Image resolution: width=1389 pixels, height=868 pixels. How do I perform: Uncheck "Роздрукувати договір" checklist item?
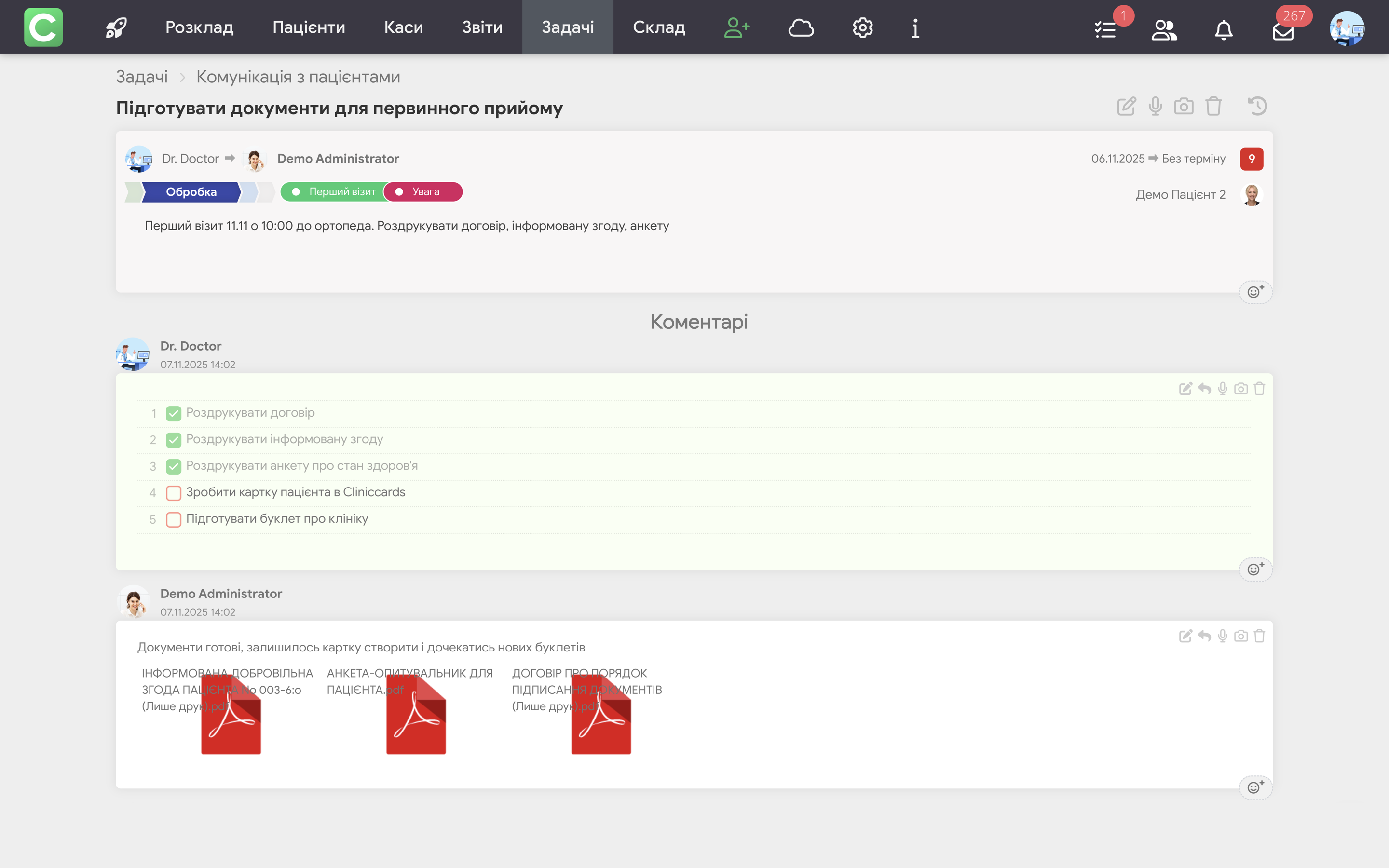click(x=173, y=413)
